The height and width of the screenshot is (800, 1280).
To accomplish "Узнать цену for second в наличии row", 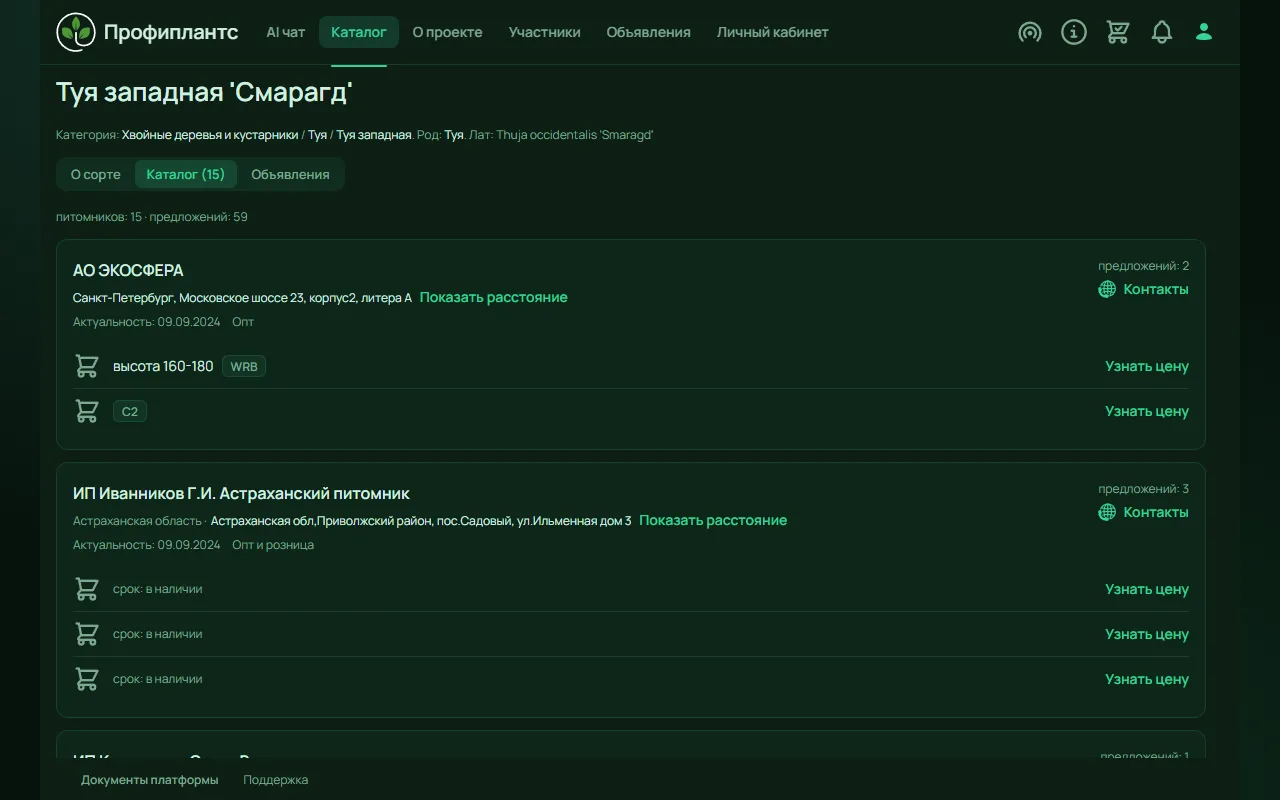I will (1147, 634).
